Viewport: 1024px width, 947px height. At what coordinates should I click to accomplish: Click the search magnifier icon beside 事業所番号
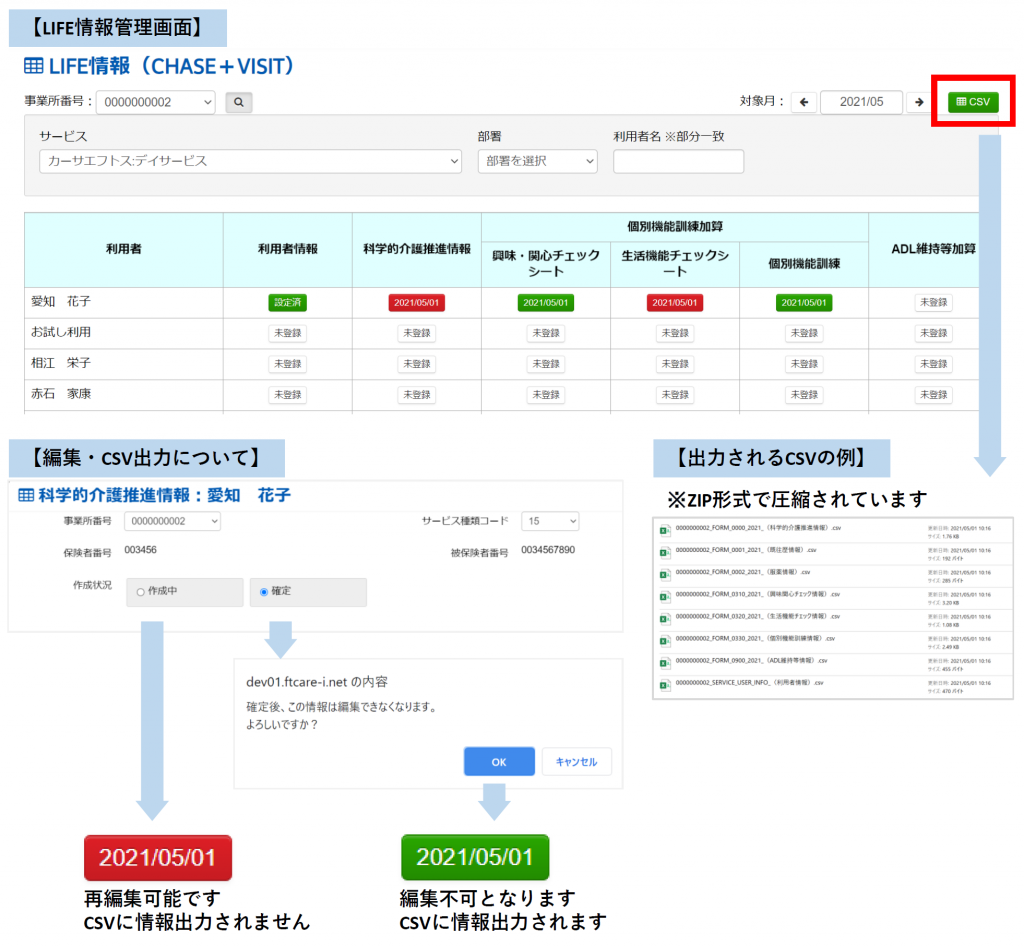point(239,102)
